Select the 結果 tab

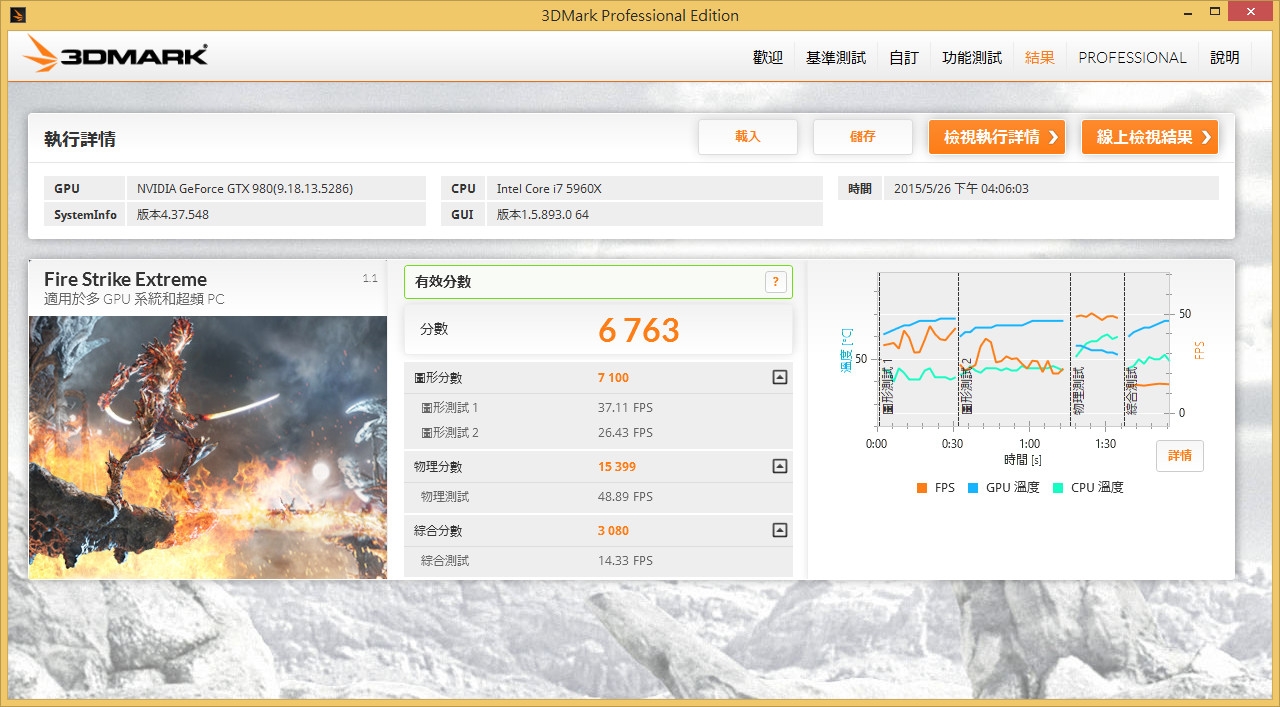(1040, 58)
